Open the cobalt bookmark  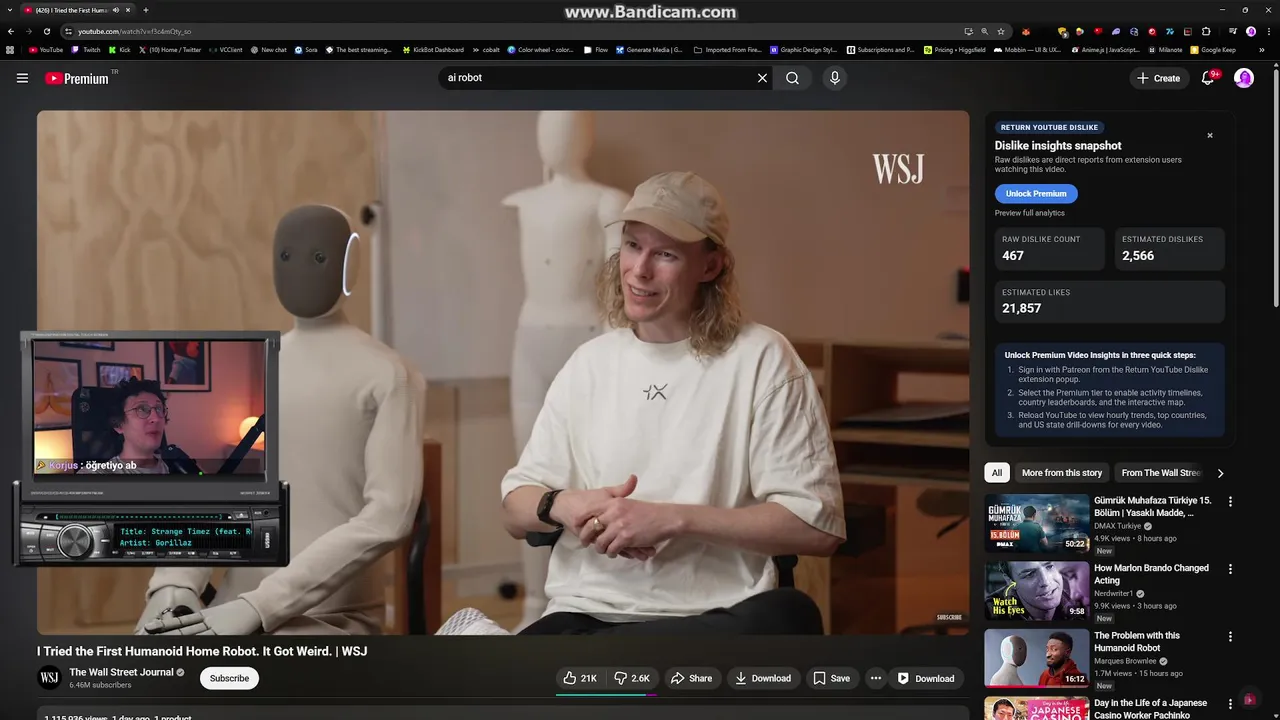(486, 49)
